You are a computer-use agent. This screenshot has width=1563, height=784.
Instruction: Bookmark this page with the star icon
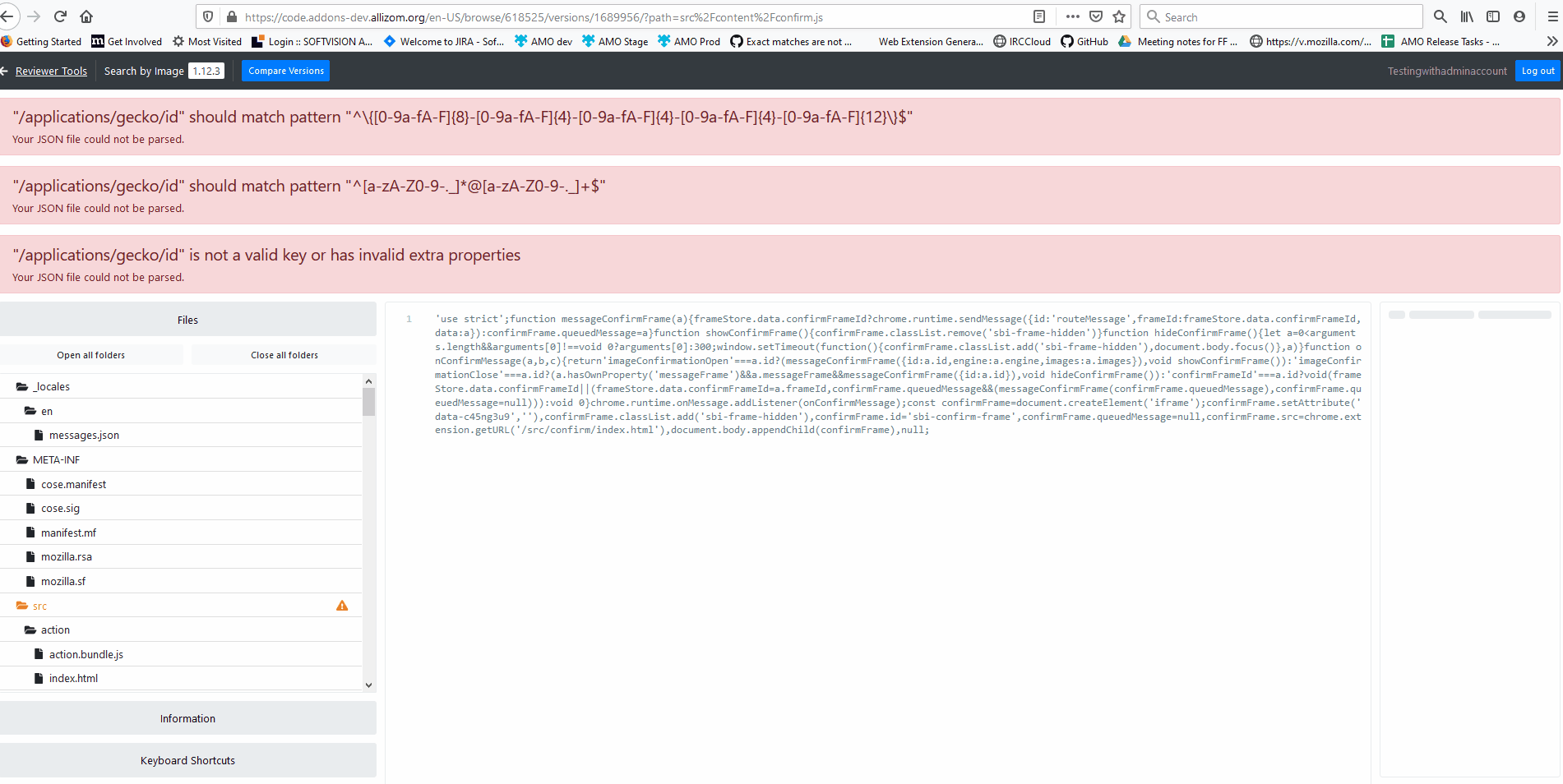click(1119, 16)
